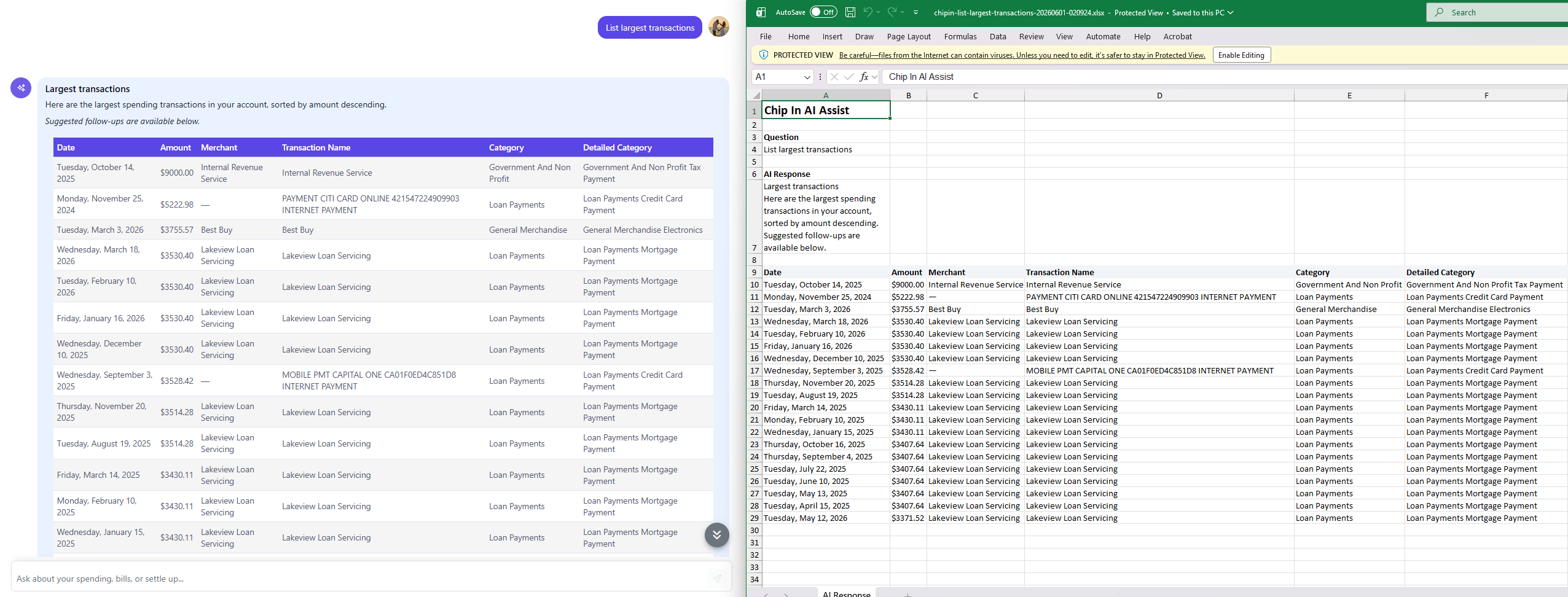Click Excel cell Tuesday, May 12, 2026

(826, 518)
